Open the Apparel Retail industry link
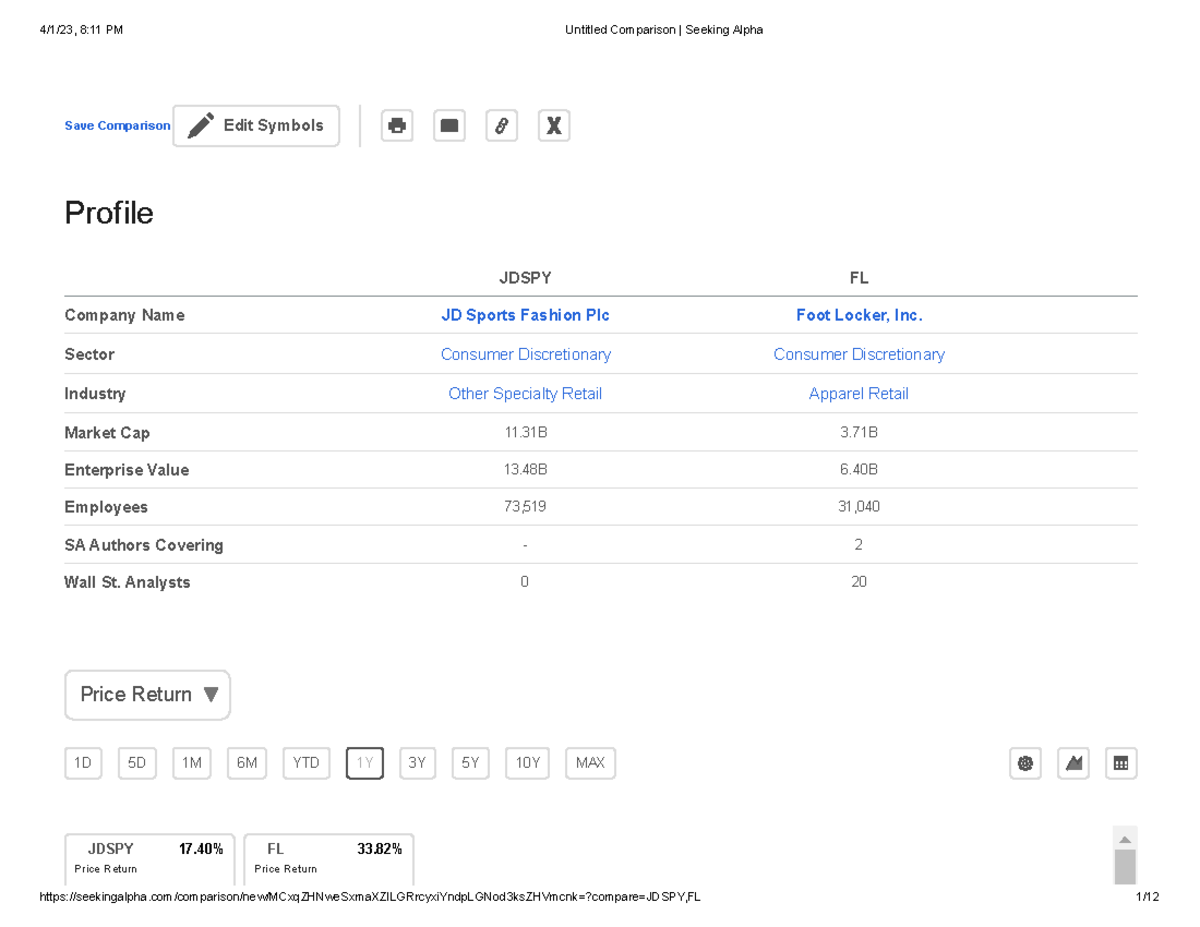Viewport: 1200px width, 927px height. click(x=858, y=394)
